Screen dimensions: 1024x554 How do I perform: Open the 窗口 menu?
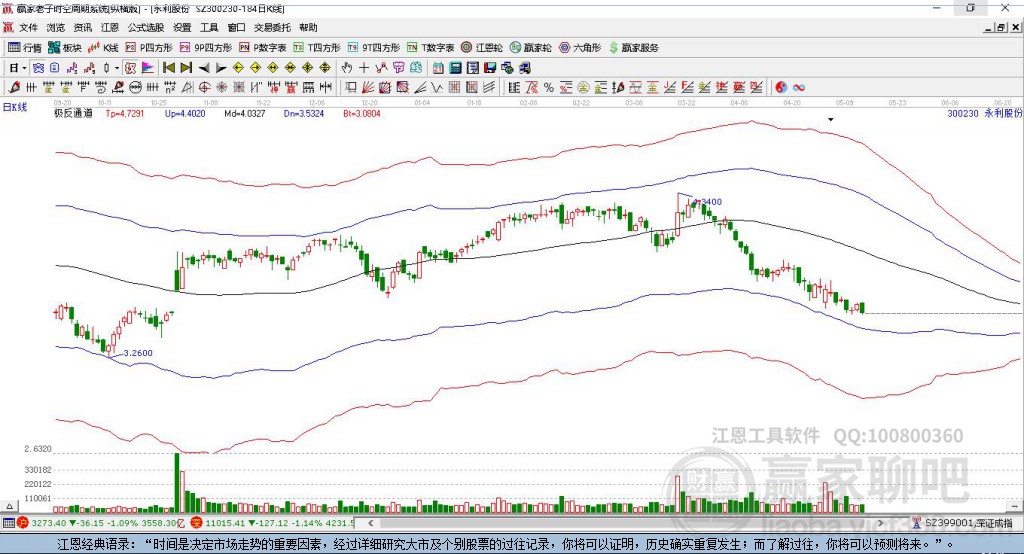coord(236,27)
